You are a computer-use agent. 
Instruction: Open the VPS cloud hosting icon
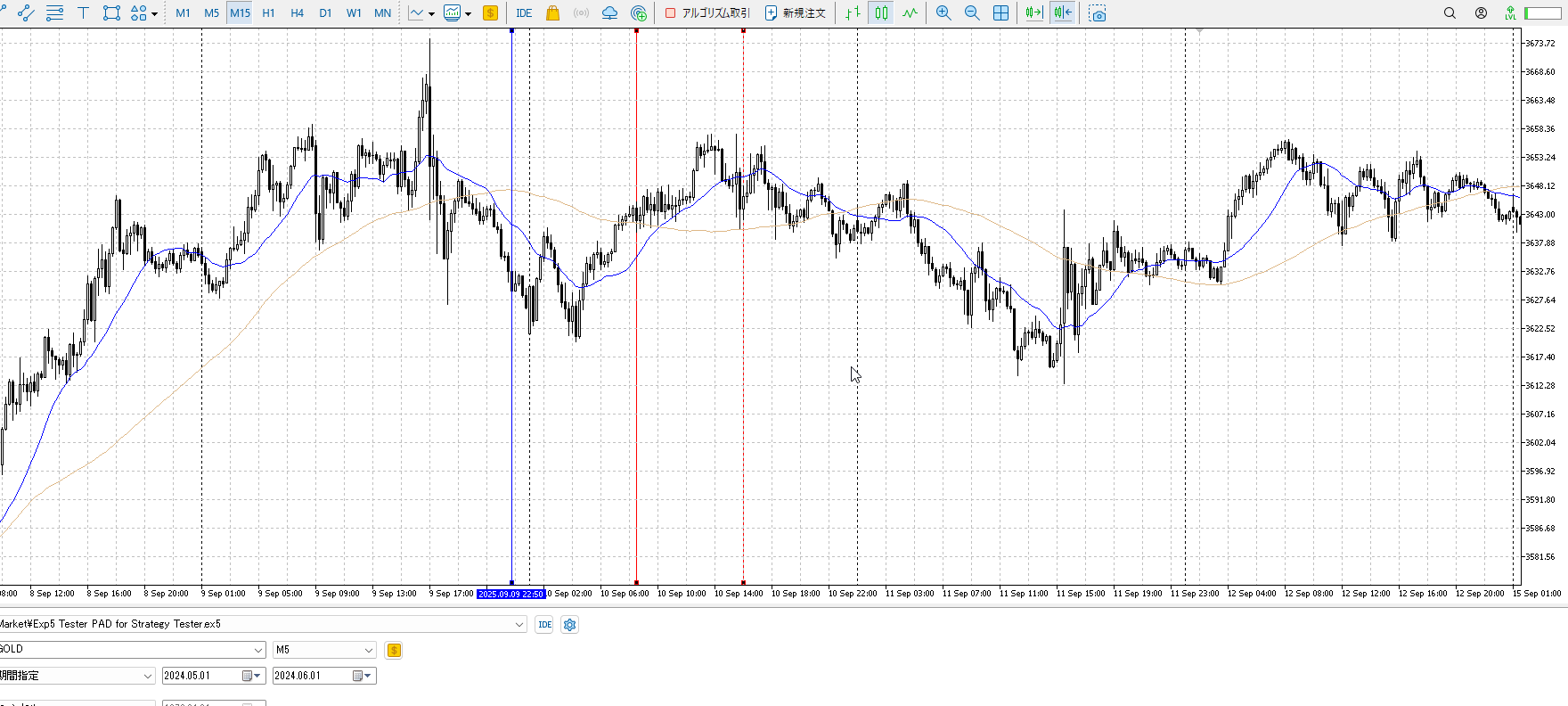(609, 13)
